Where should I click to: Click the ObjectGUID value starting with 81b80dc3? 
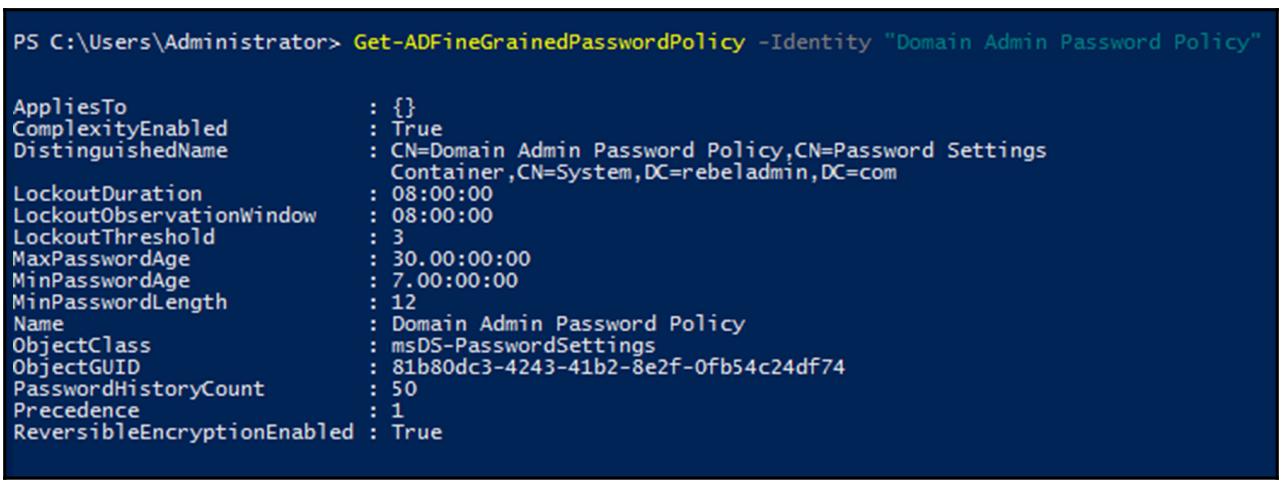(x=618, y=367)
